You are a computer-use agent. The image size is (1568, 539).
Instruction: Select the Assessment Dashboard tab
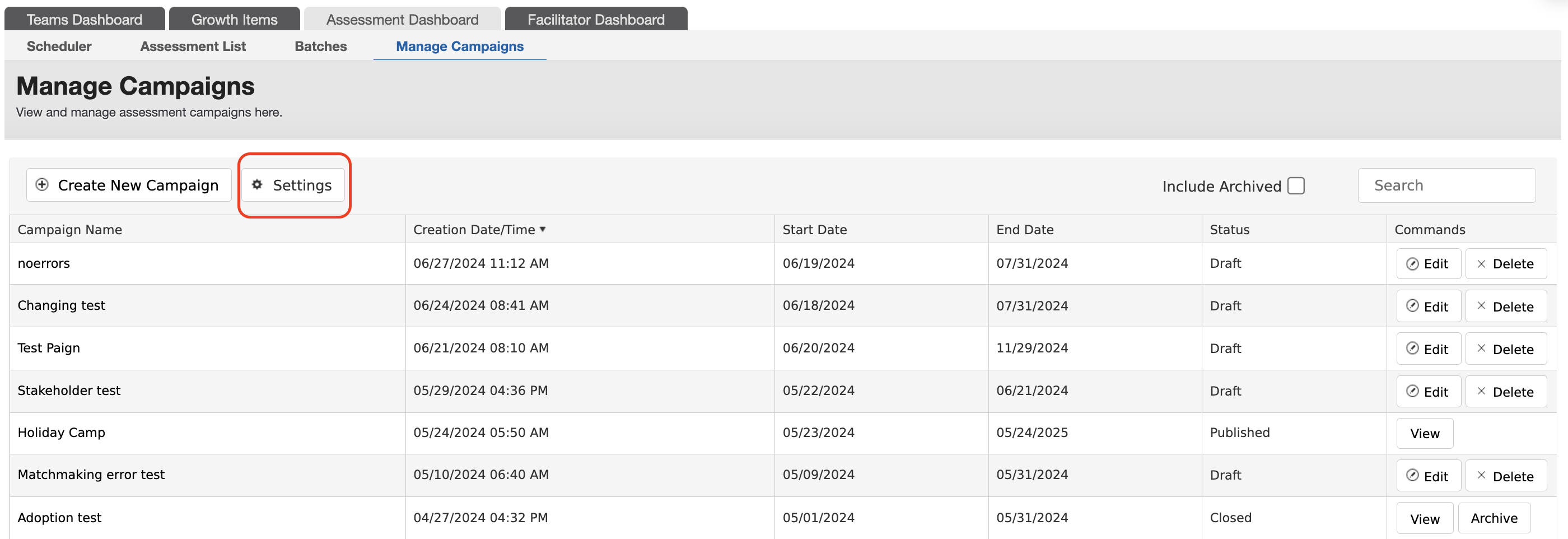click(x=402, y=19)
